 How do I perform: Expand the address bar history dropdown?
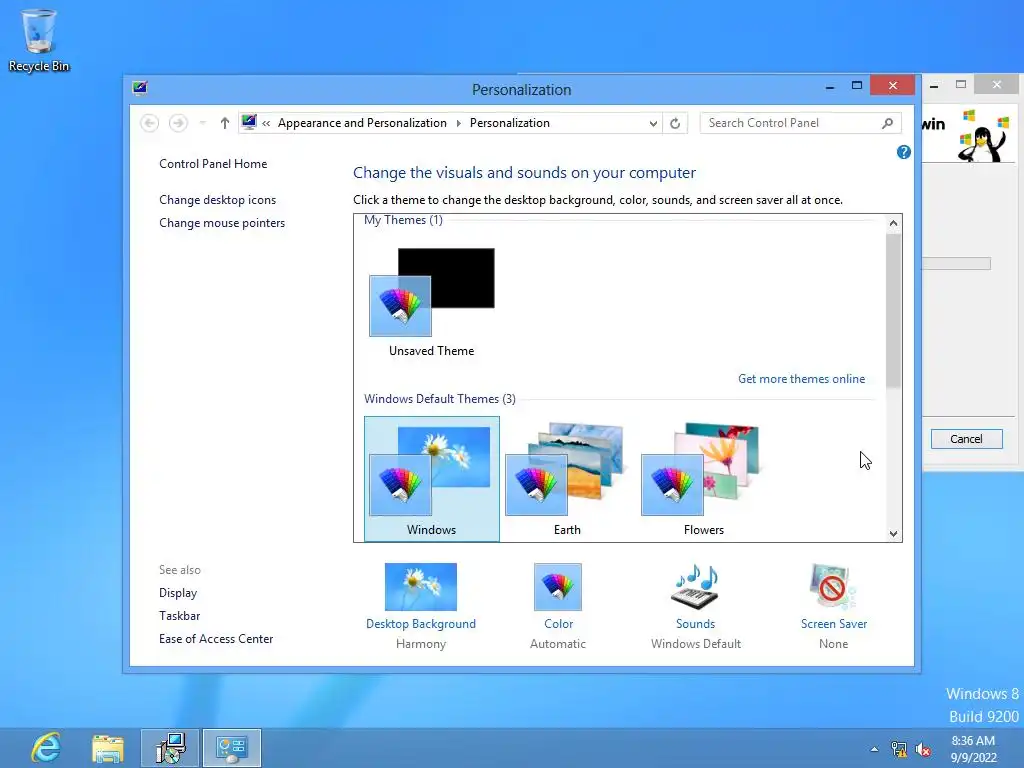point(653,123)
